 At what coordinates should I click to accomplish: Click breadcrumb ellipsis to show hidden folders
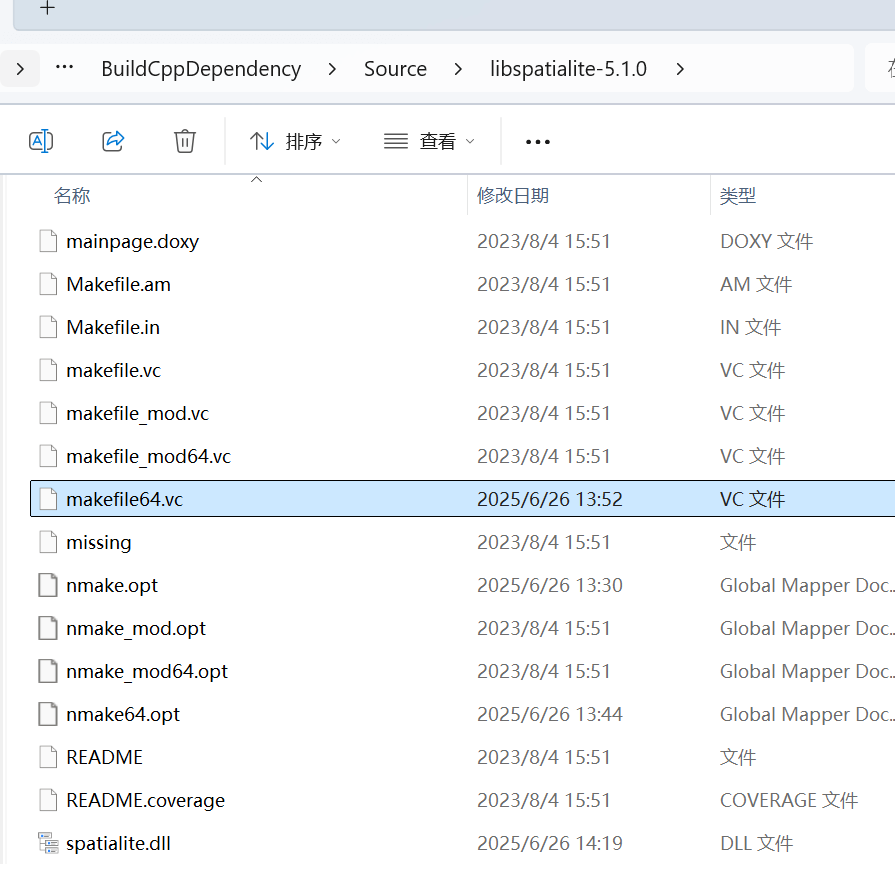[x=65, y=69]
